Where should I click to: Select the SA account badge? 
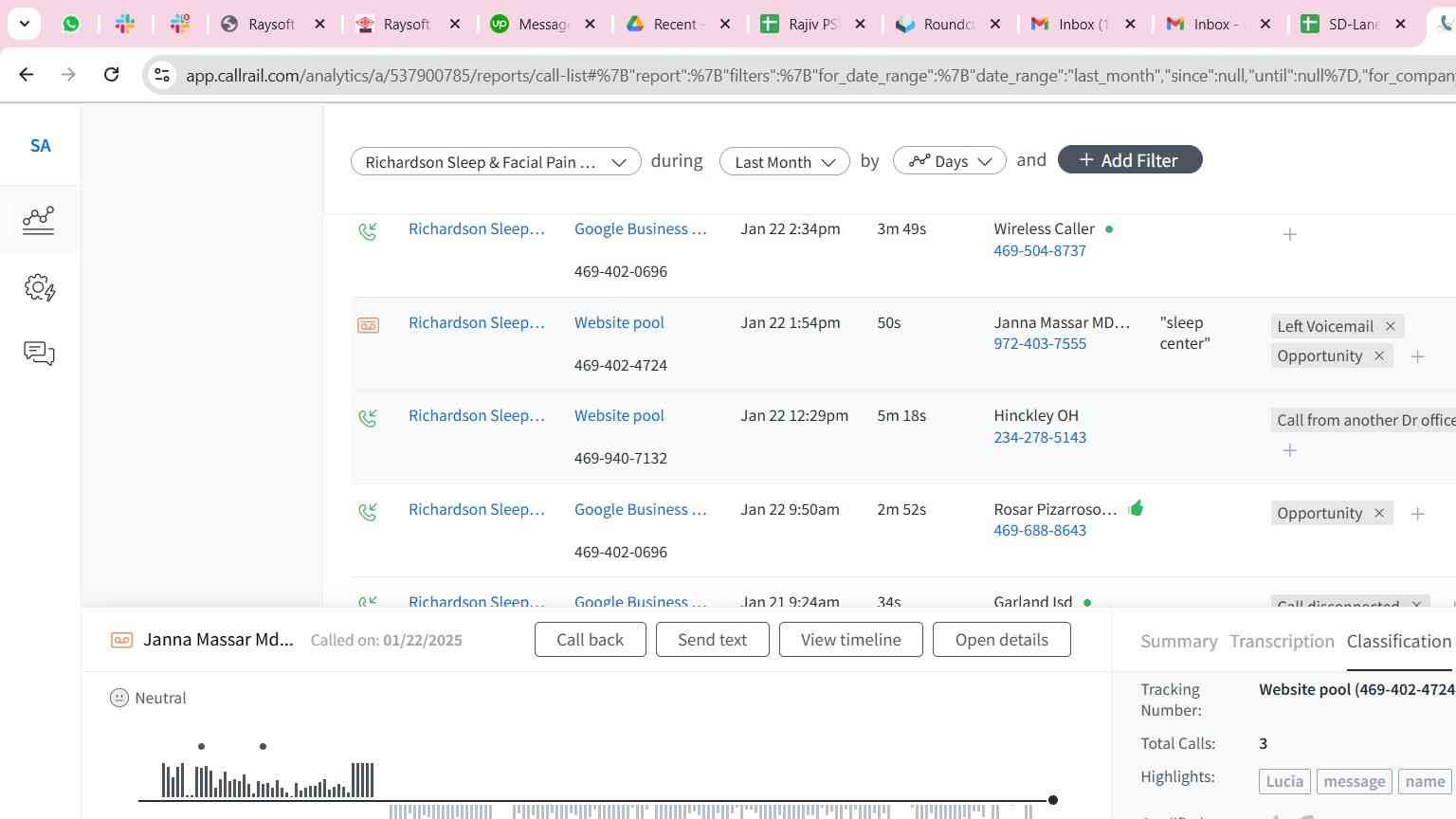pyautogui.click(x=40, y=145)
